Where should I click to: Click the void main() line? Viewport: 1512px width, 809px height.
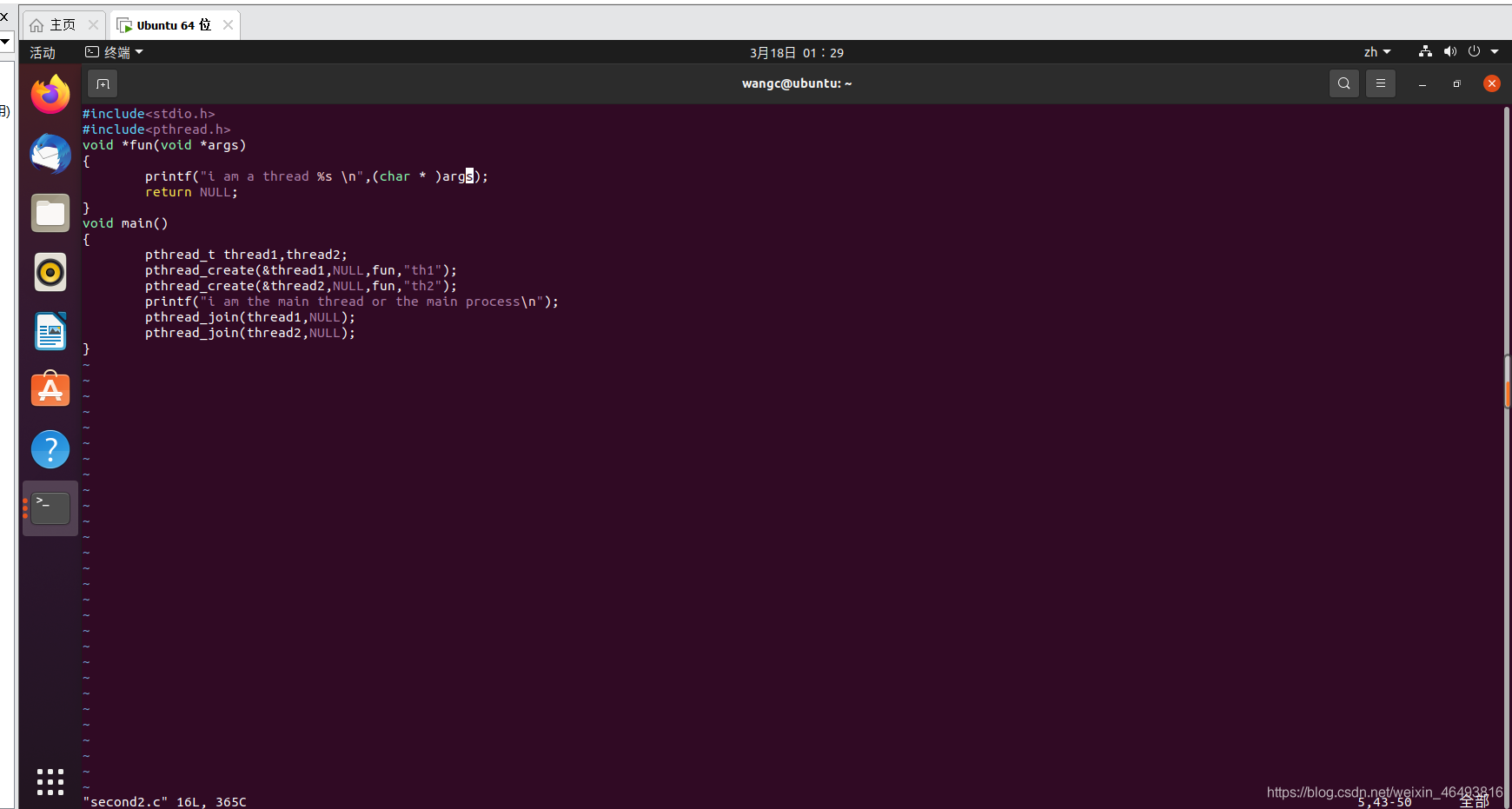point(125,223)
